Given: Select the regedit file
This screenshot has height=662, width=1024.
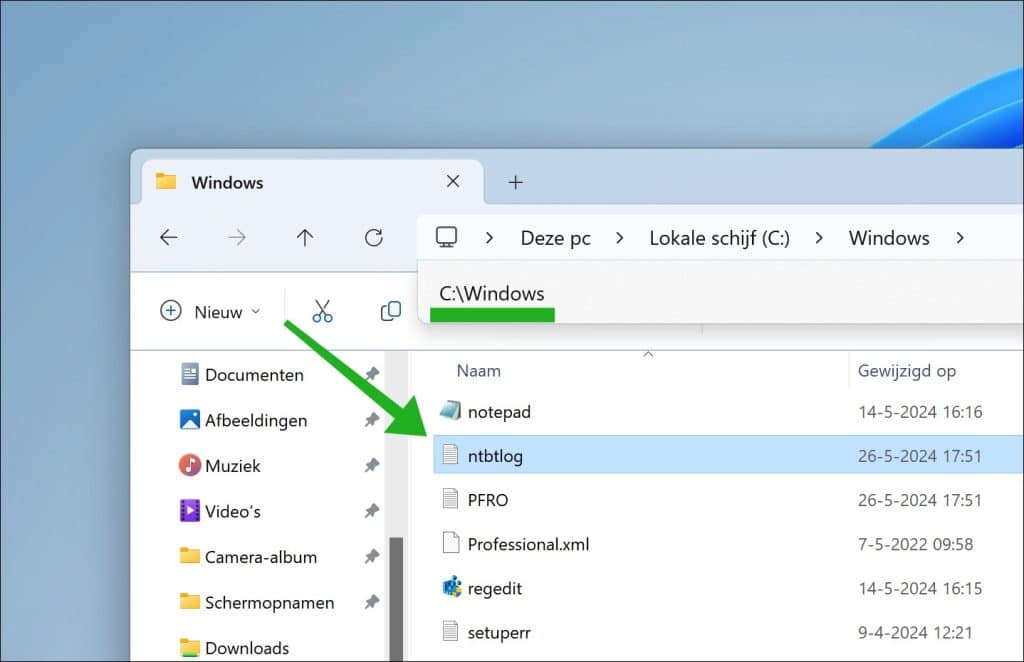Looking at the screenshot, I should pos(728,588).
